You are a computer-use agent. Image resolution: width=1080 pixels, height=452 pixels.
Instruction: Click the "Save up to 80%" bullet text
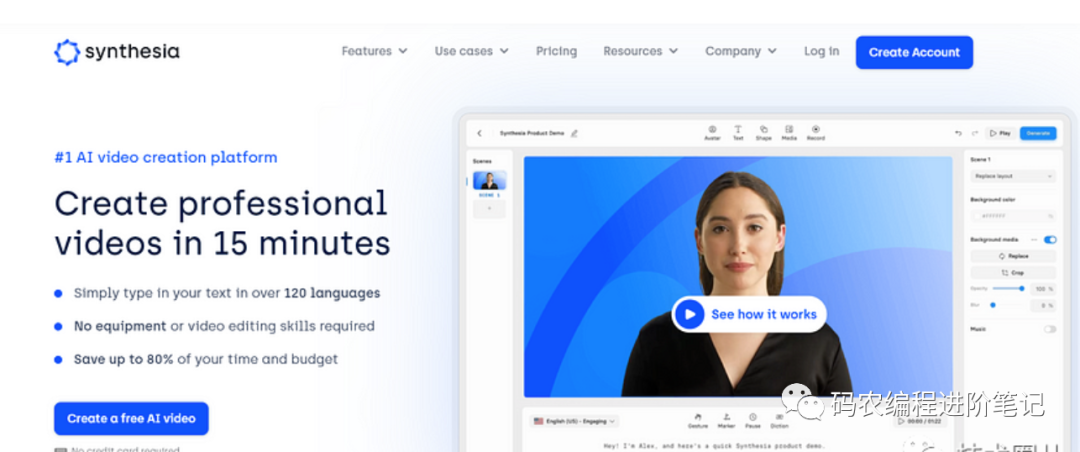[x=124, y=359]
